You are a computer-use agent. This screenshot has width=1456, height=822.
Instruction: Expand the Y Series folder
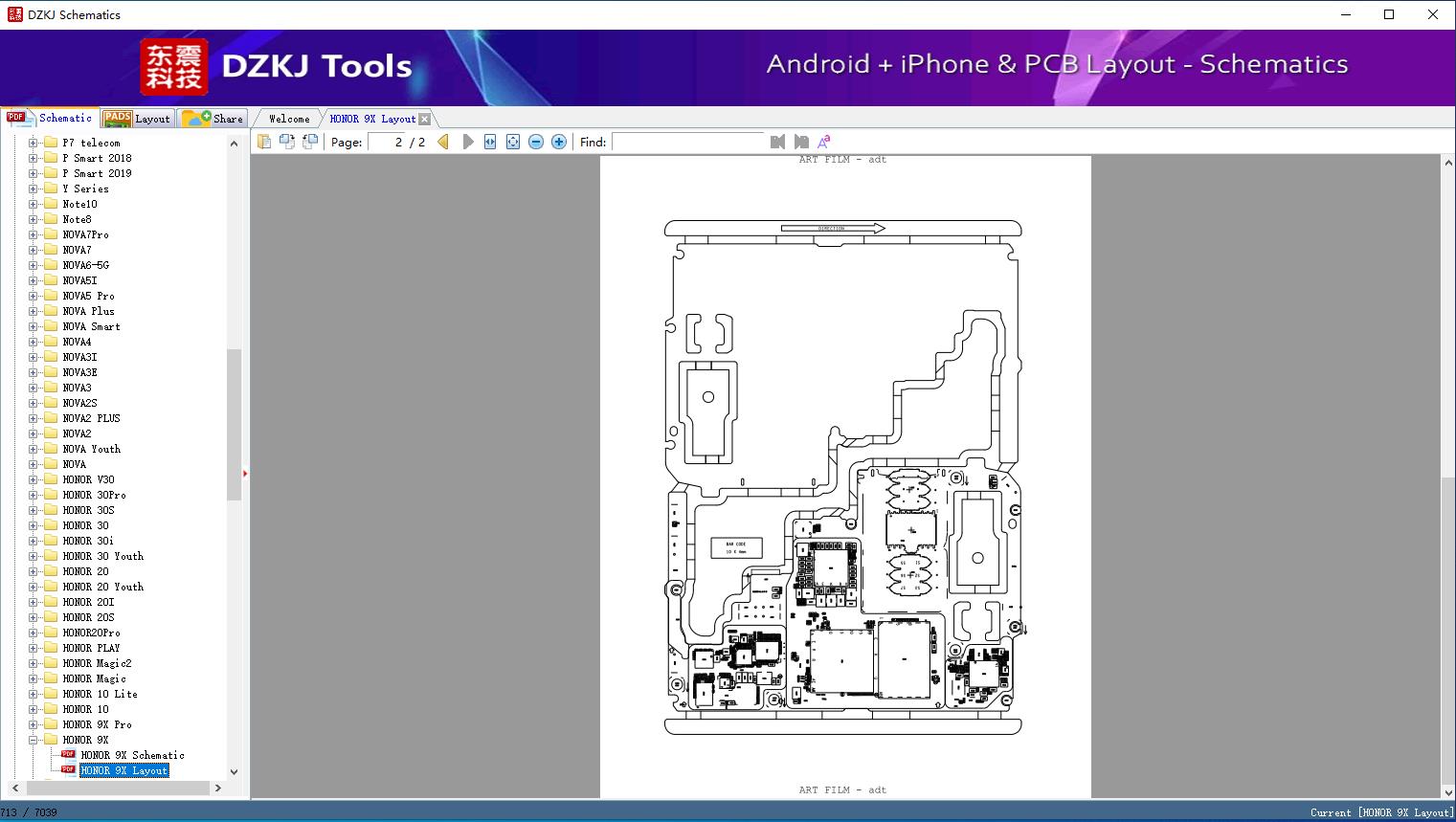[x=34, y=189]
